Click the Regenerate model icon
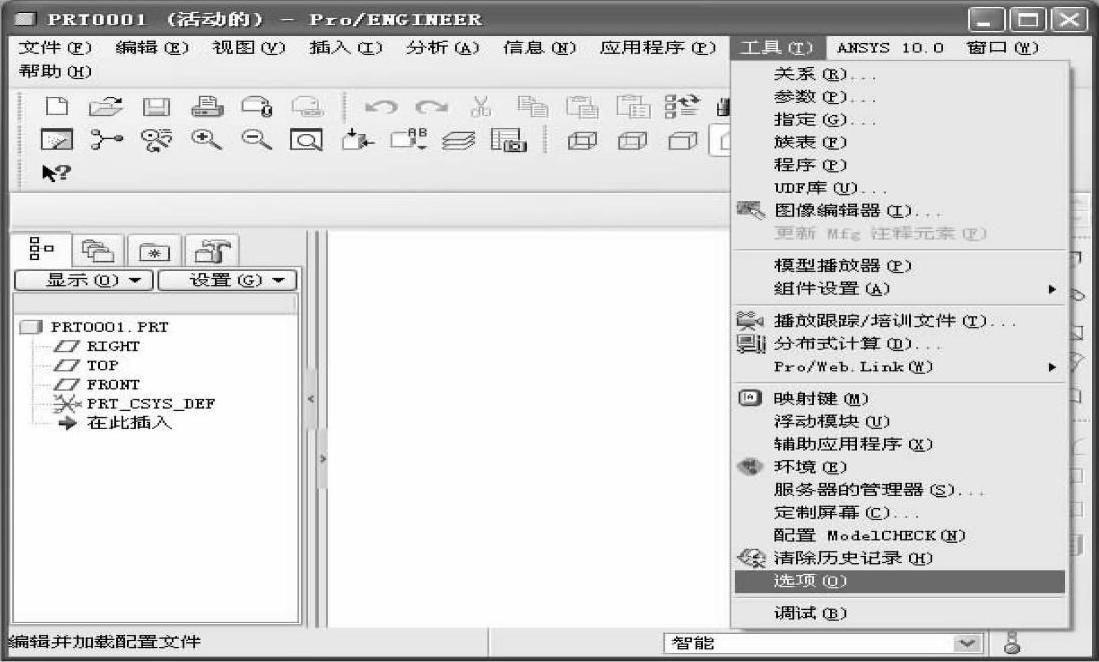Screen dimensions: 1099x662 tap(682, 106)
